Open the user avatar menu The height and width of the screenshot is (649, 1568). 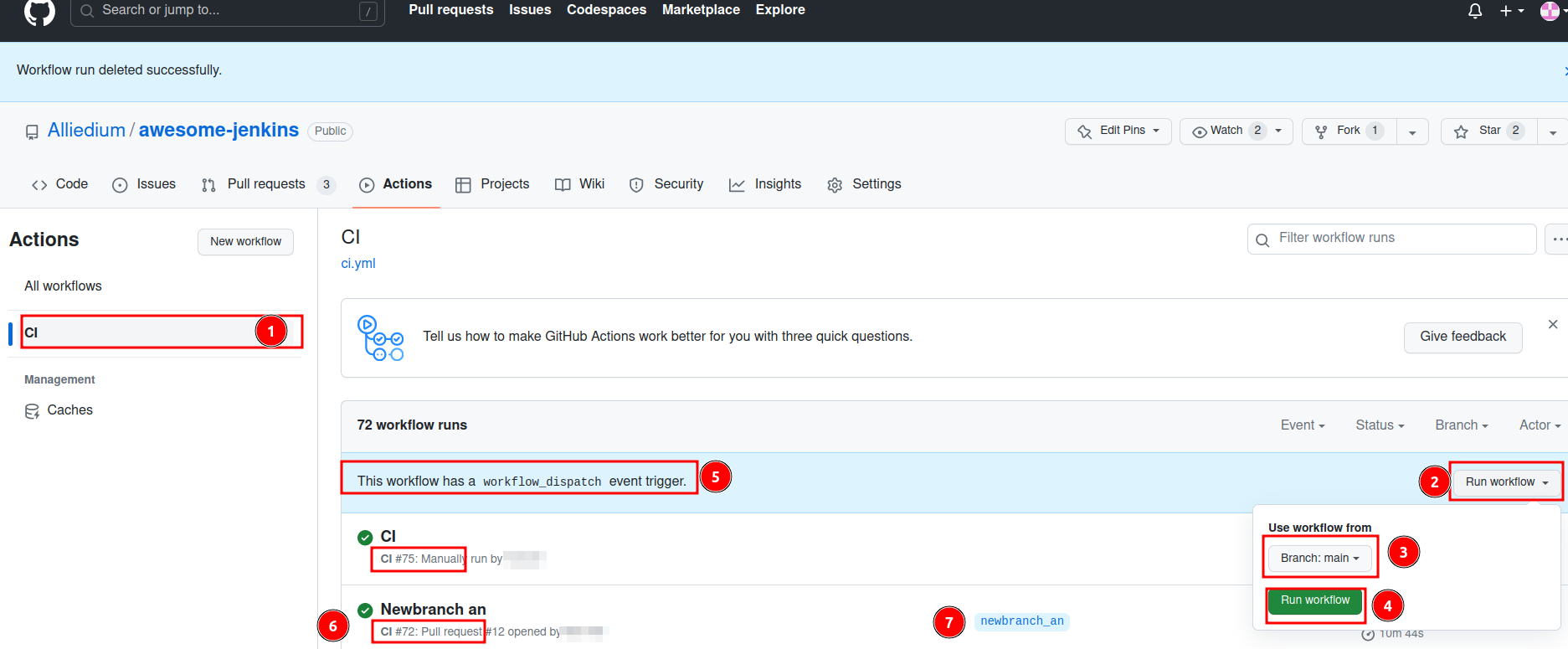tap(1552, 11)
